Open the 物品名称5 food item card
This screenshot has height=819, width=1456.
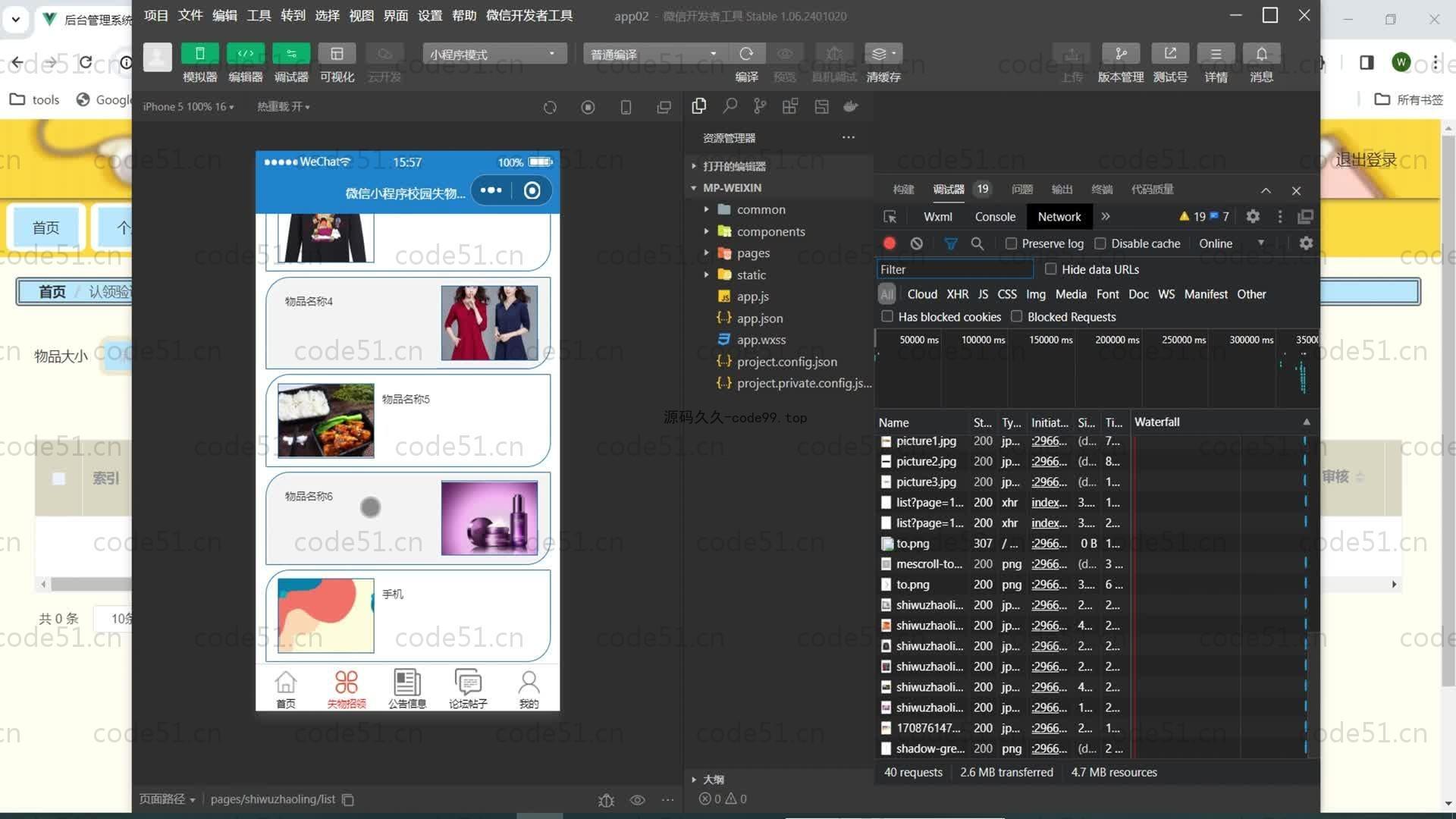[408, 420]
